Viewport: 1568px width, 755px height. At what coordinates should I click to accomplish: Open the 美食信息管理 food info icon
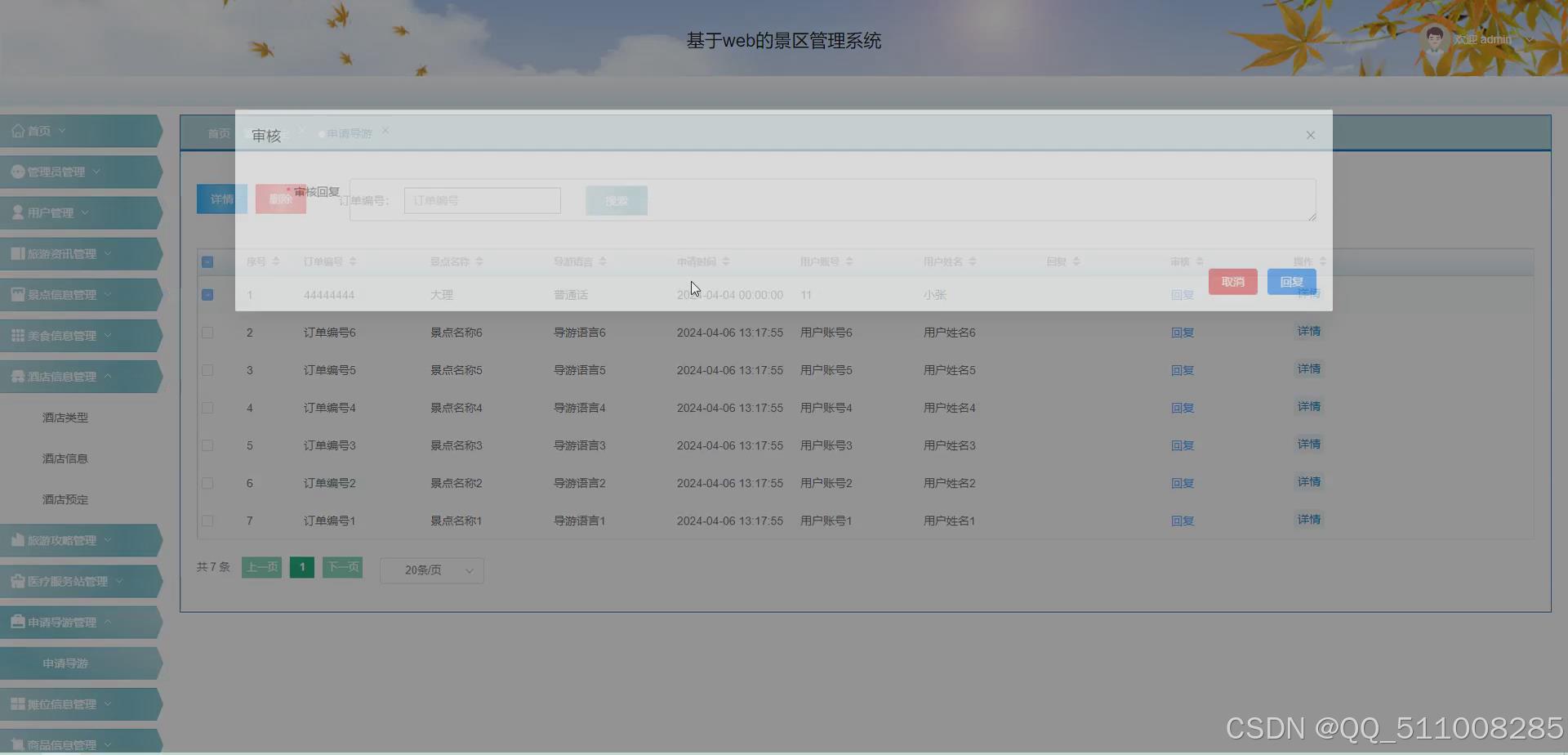point(18,335)
